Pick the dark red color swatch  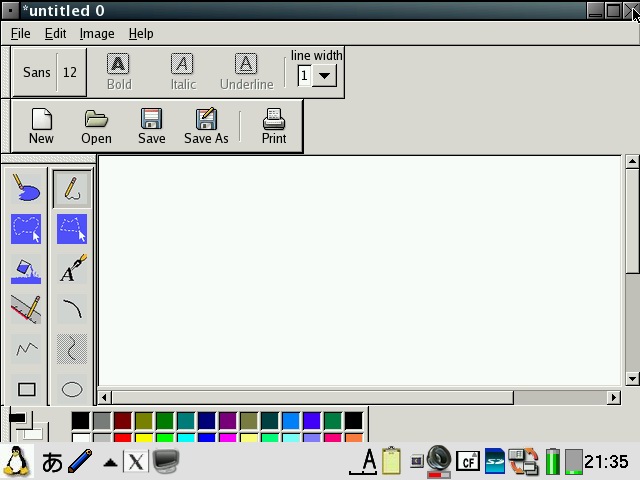(x=122, y=421)
